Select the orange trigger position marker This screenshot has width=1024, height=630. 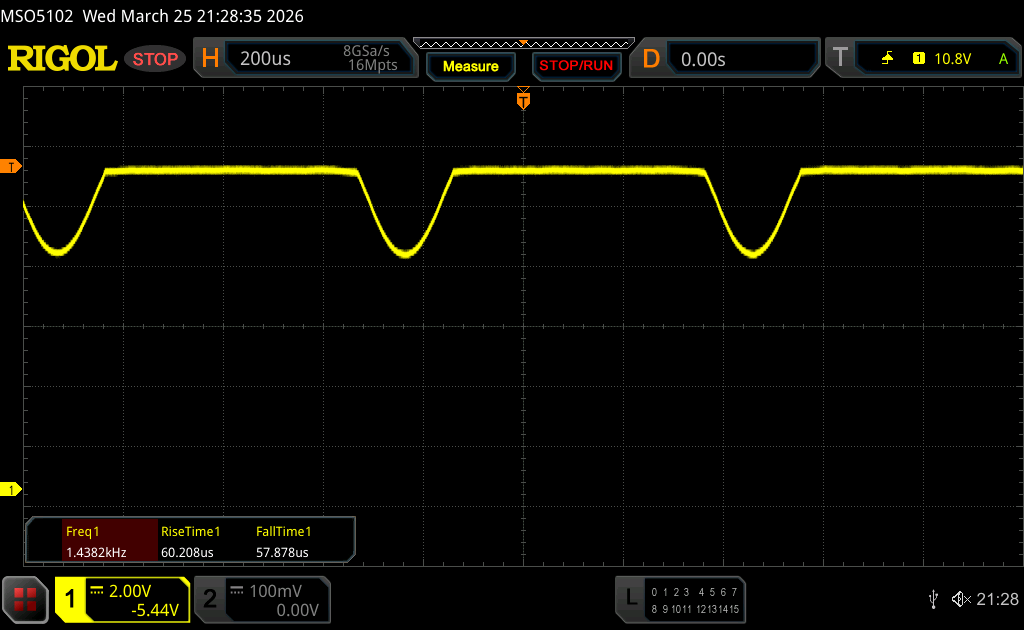pyautogui.click(x=522, y=100)
